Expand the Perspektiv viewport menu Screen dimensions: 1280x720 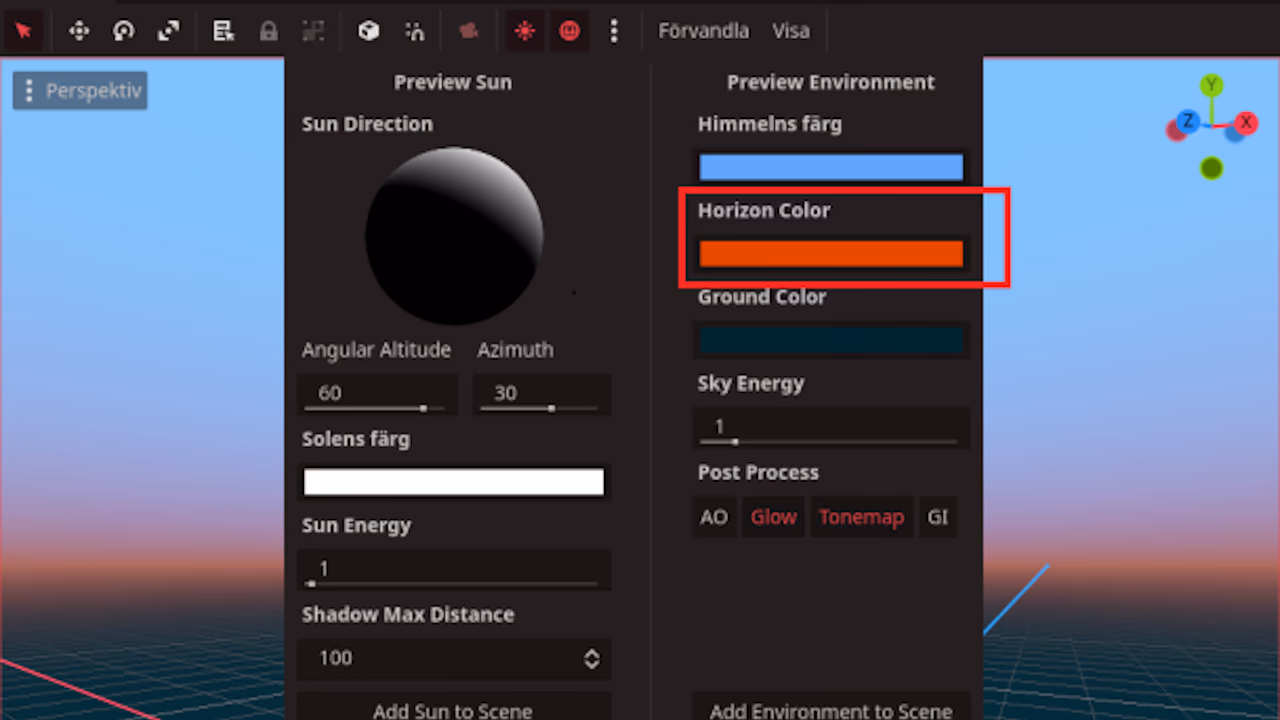click(x=80, y=91)
